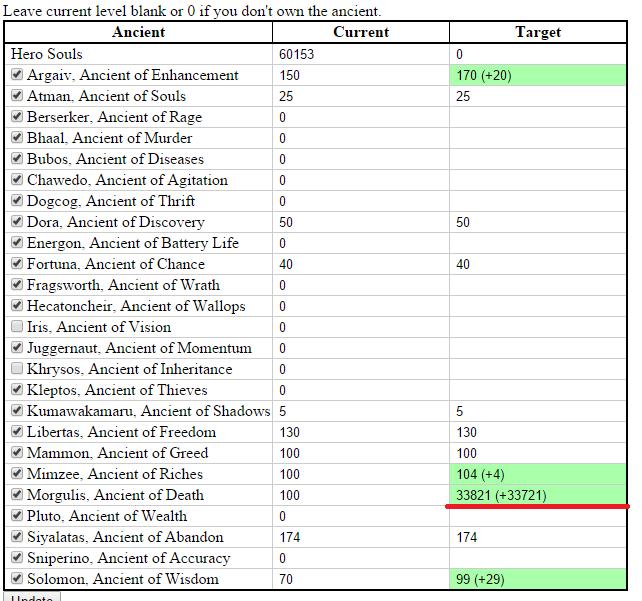The height and width of the screenshot is (601, 642).
Task: Select Argaiv target cell 170 (+20)
Action: 538,75
